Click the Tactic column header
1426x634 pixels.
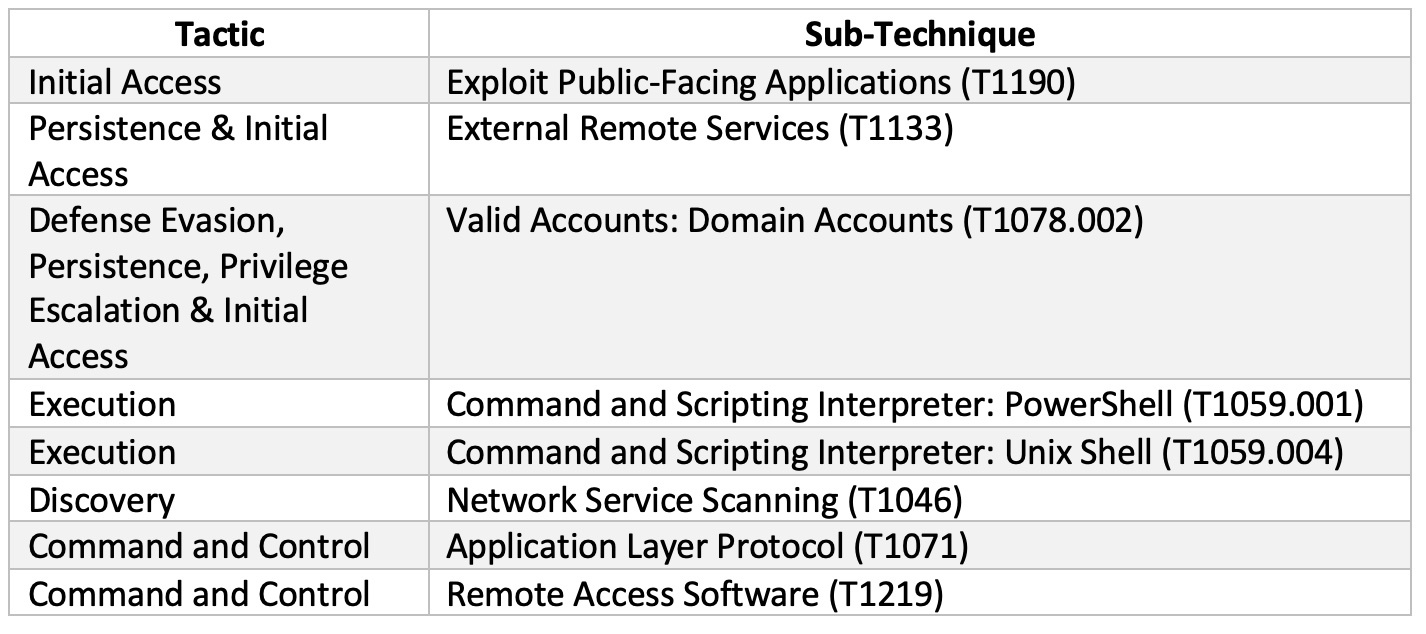(219, 35)
